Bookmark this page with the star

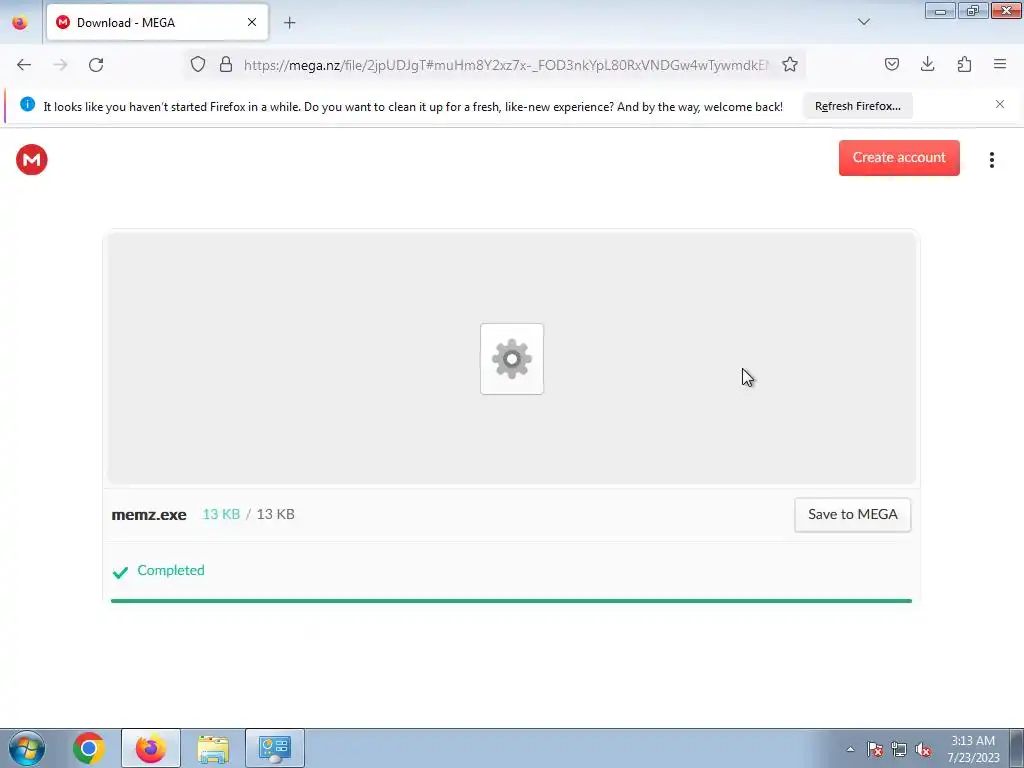pos(790,64)
